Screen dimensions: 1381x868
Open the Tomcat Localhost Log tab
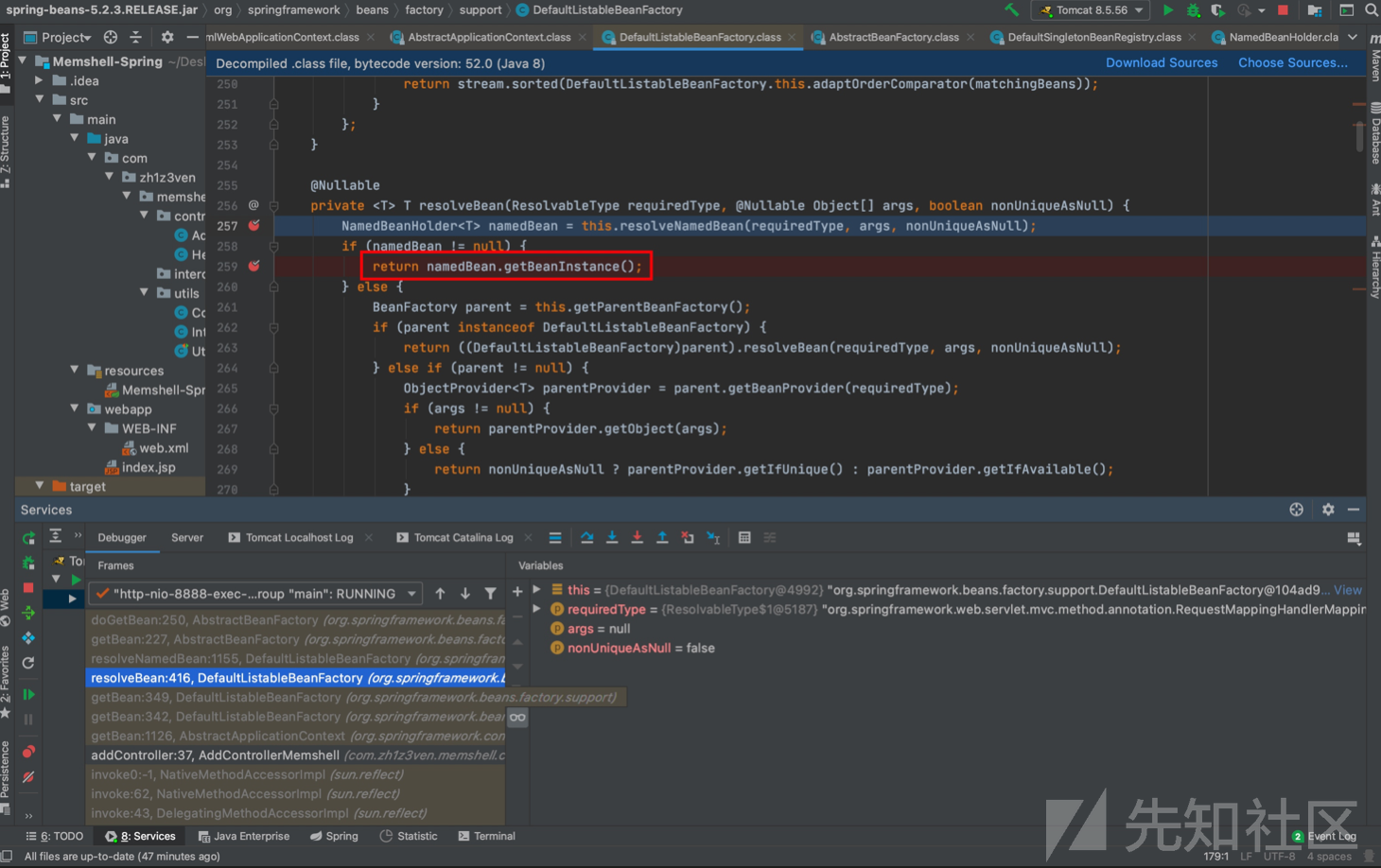(299, 537)
